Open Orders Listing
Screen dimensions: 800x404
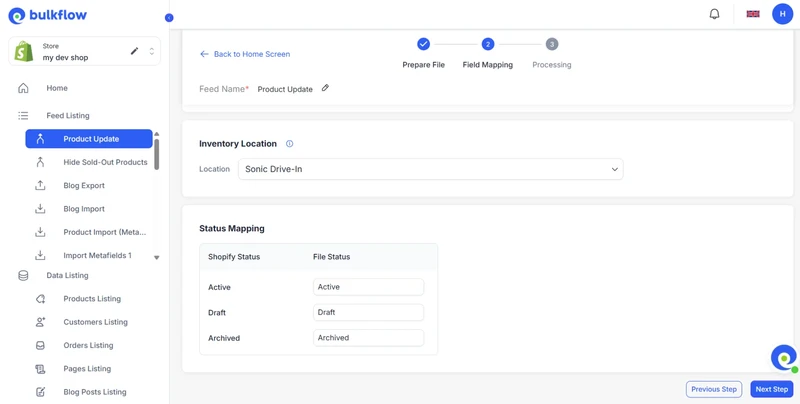[88, 345]
